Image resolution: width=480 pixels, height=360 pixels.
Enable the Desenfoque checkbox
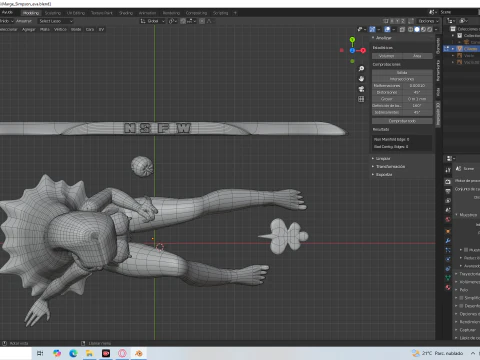click(x=461, y=306)
